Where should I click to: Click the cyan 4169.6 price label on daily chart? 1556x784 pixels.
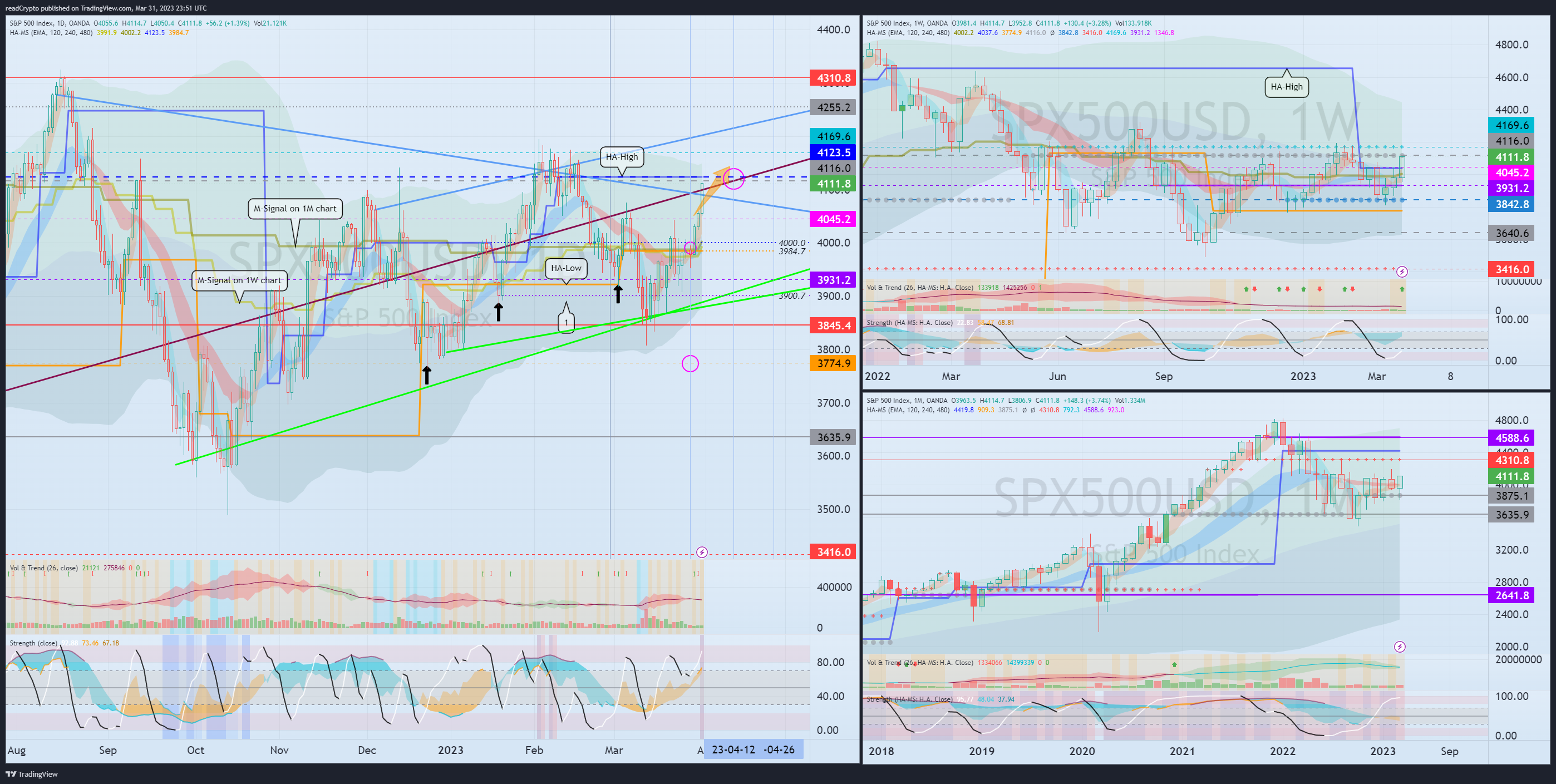point(833,136)
